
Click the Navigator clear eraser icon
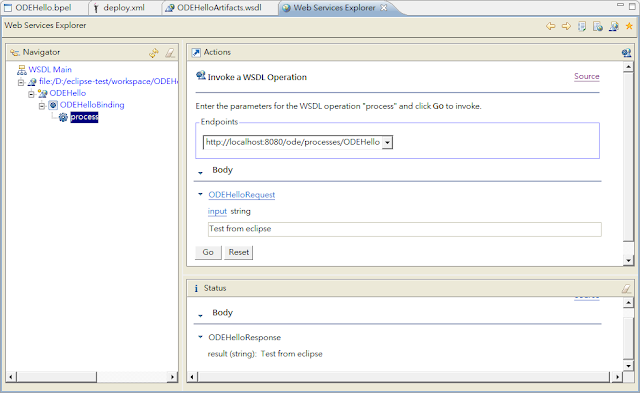coord(170,53)
